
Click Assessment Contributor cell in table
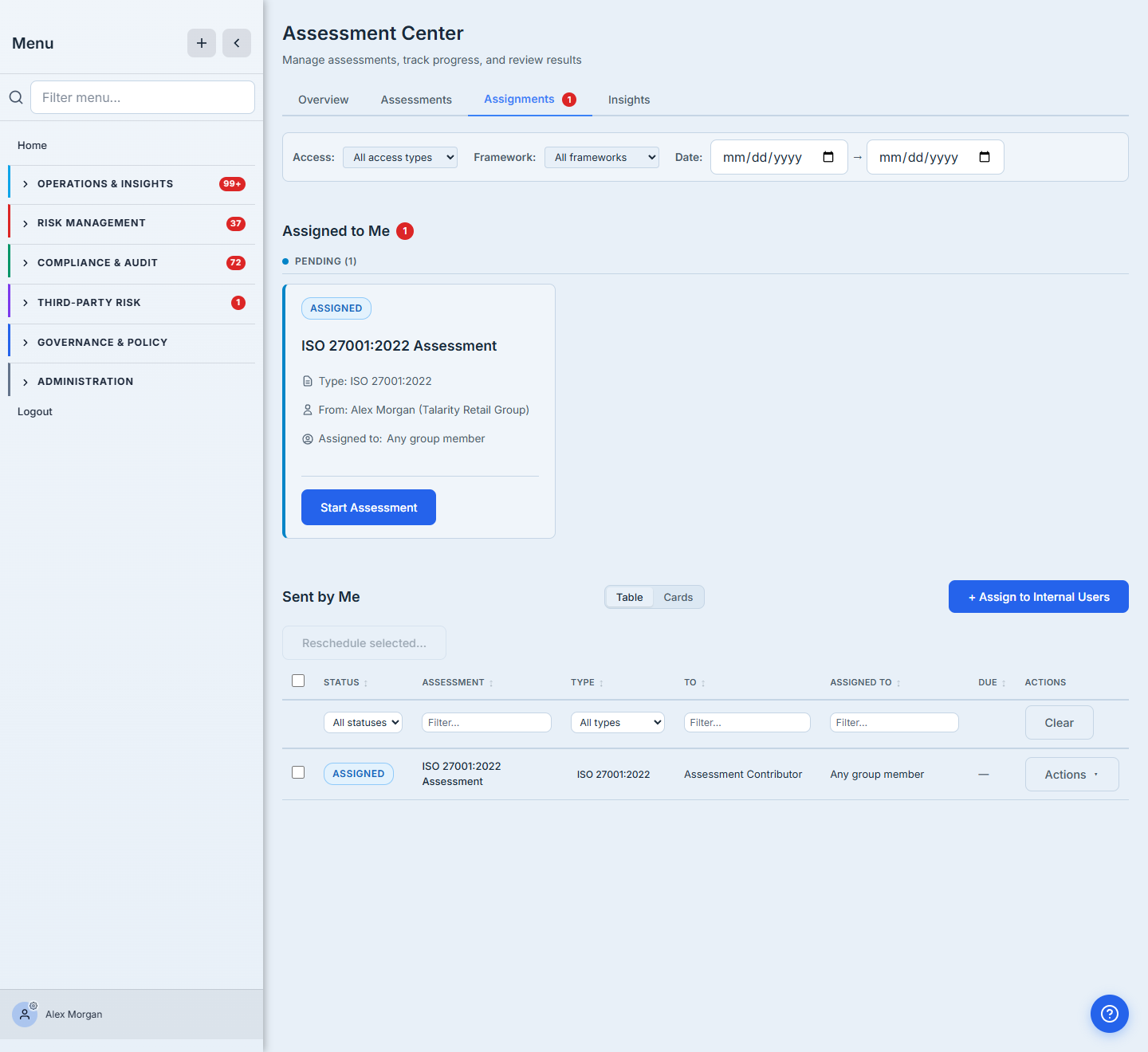click(743, 775)
